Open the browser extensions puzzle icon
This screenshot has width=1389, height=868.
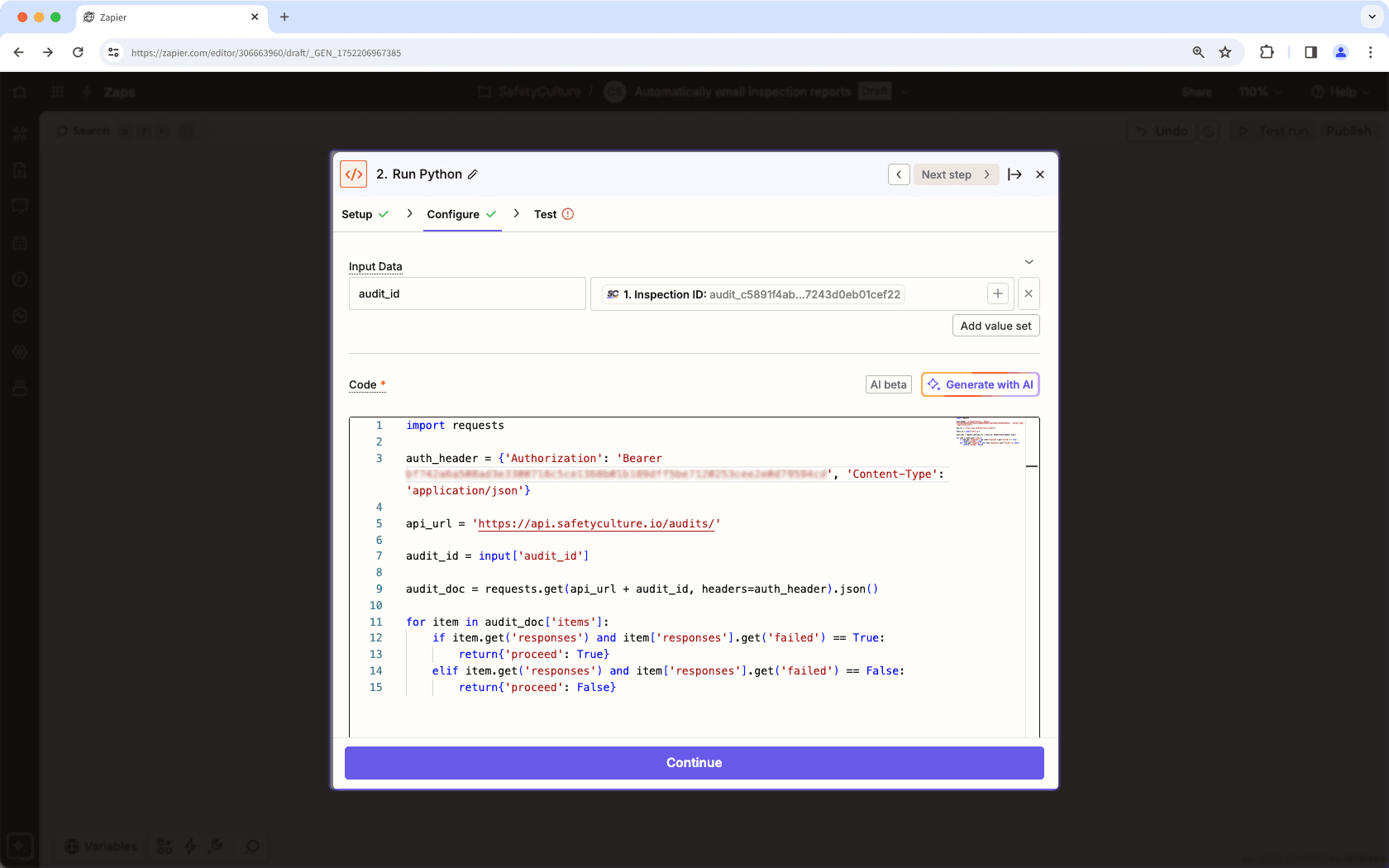[1267, 52]
